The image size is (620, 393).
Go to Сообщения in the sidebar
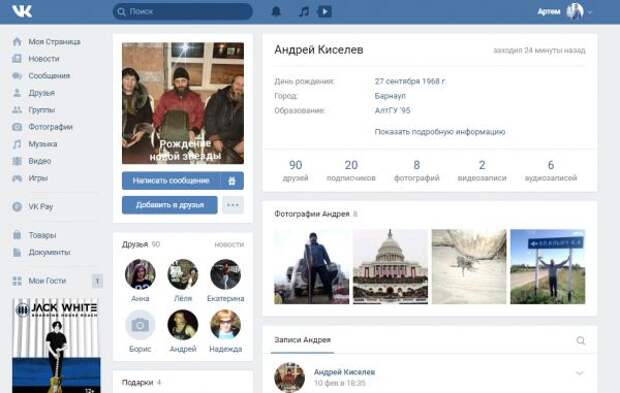49,76
